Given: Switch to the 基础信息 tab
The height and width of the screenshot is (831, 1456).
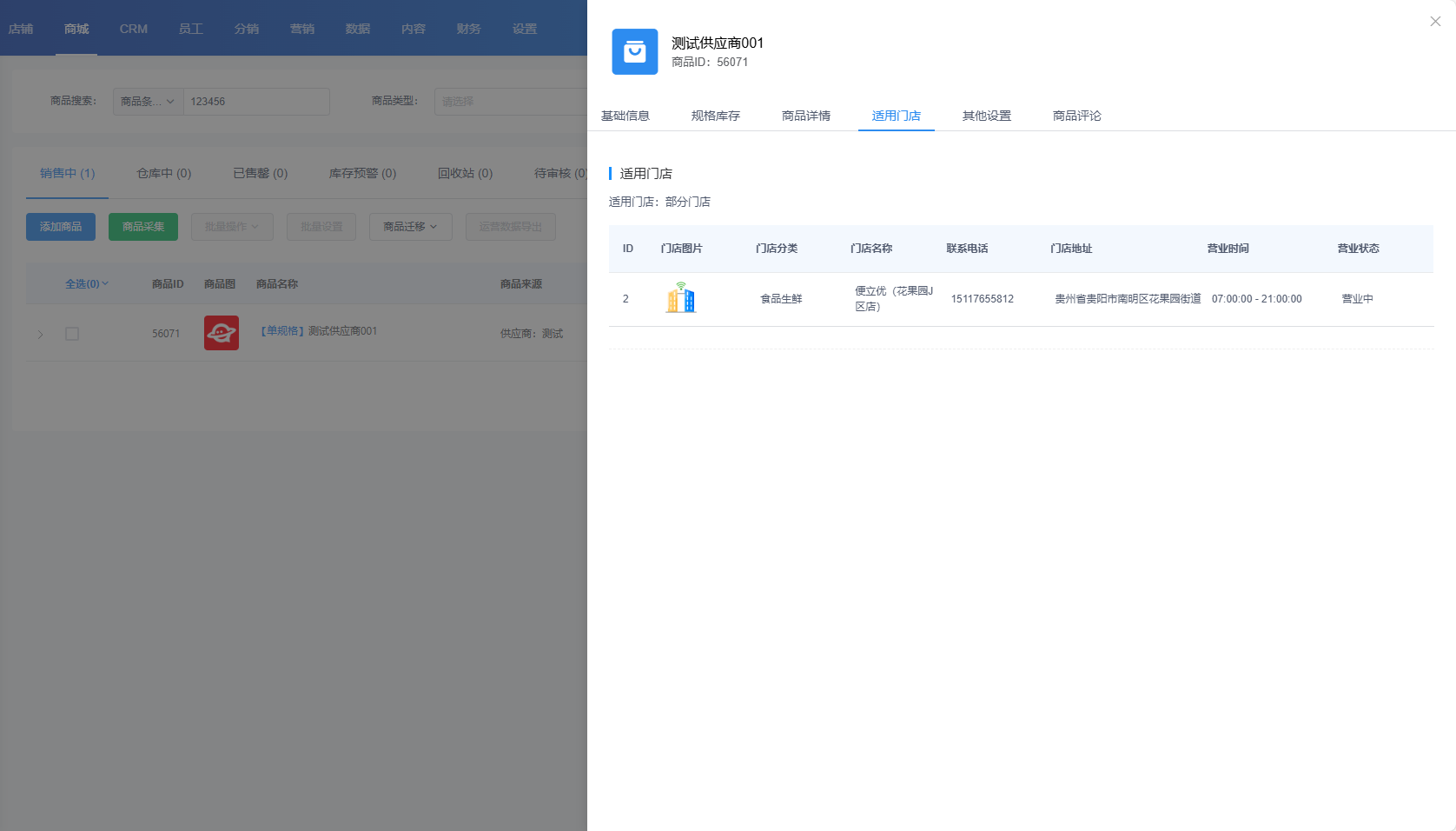Looking at the screenshot, I should coord(625,116).
